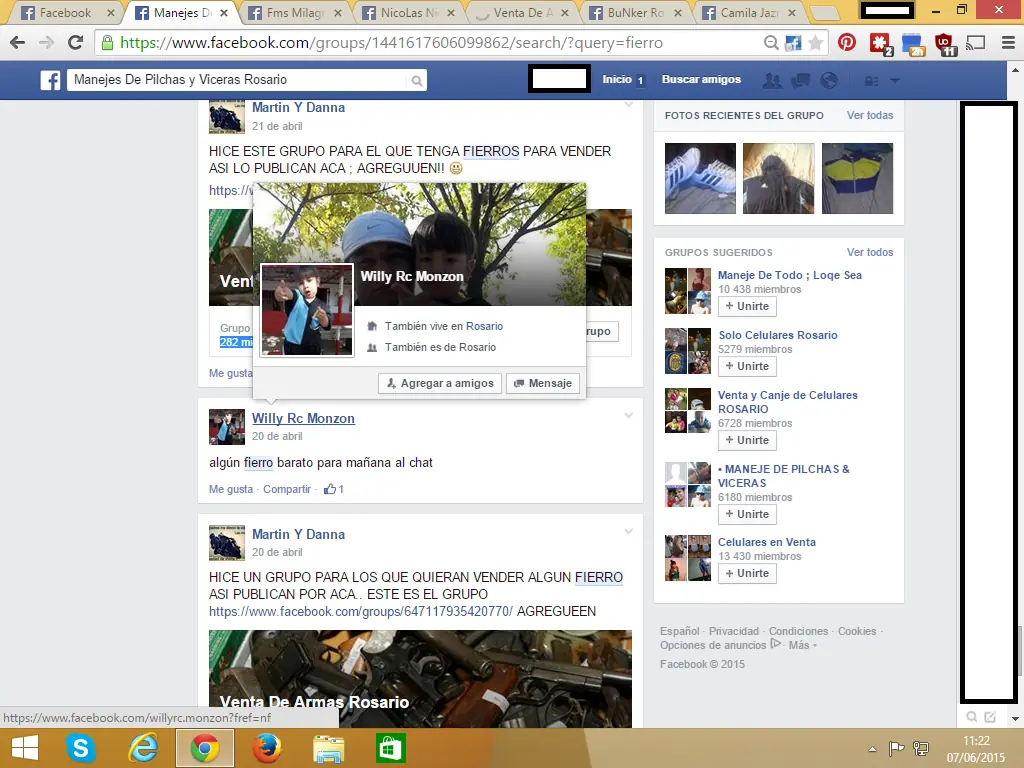Click Ver todas for group photos
The image size is (1024, 768).
869,115
